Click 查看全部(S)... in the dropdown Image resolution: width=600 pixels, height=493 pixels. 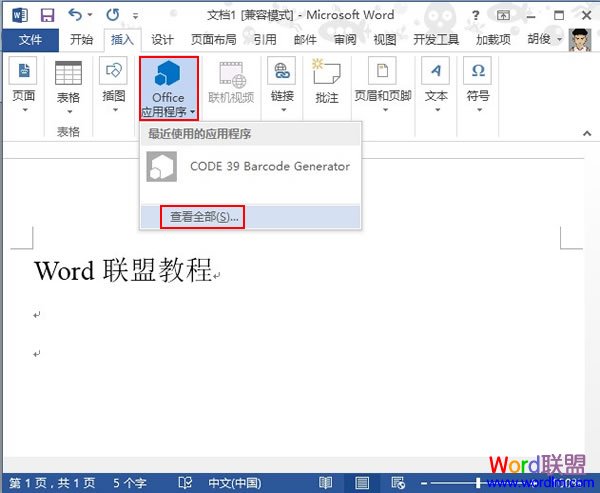click(x=204, y=216)
